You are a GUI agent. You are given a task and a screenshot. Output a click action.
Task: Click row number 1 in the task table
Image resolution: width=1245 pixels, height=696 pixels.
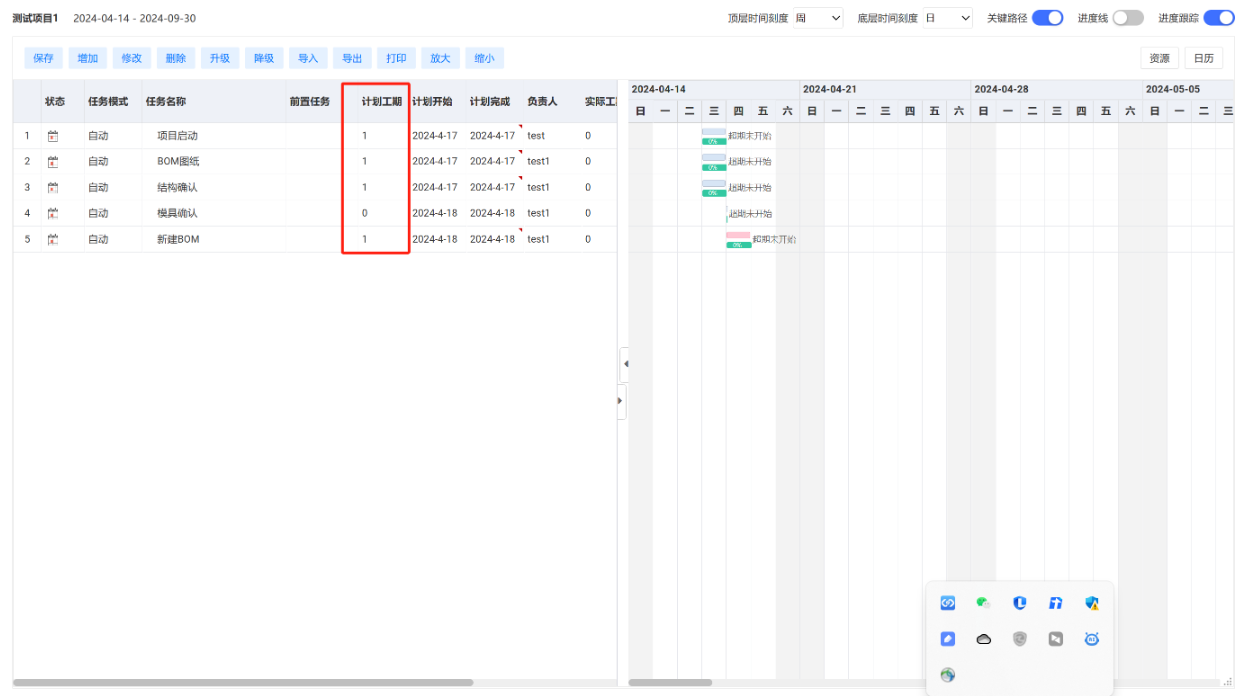point(28,135)
